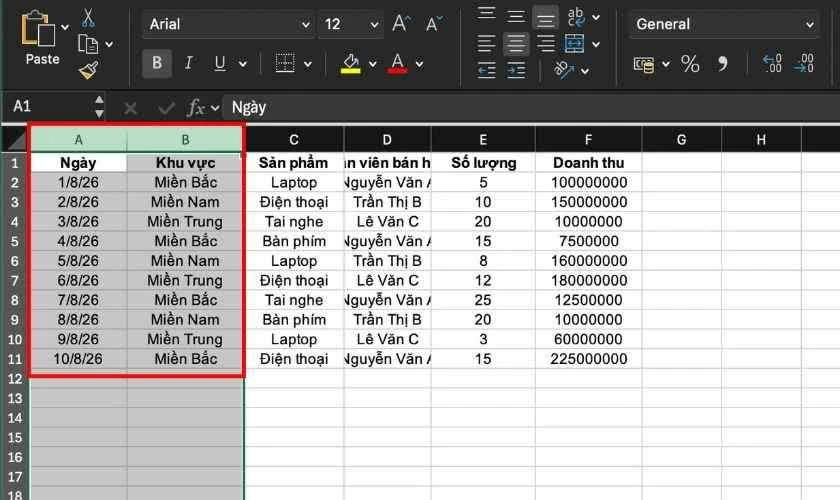The height and width of the screenshot is (500, 840).
Task: Click Merge and Center icon
Action: coord(574,43)
